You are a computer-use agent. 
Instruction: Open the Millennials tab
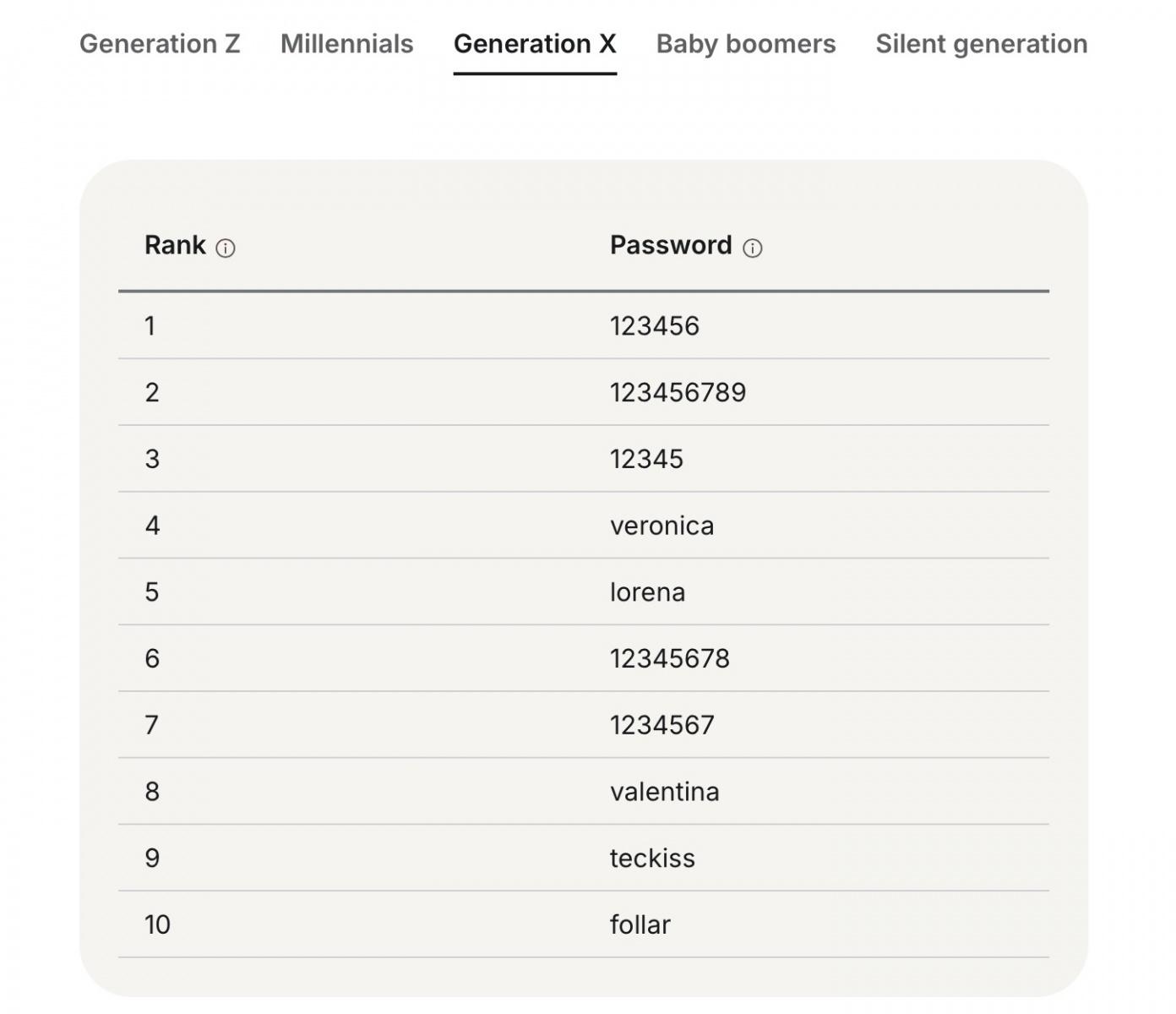click(346, 44)
